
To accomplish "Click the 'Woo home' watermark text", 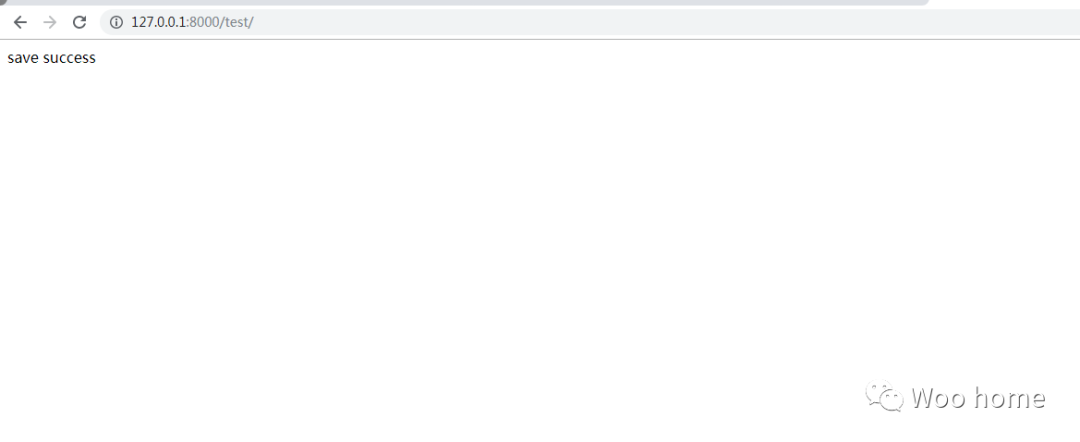I will (978, 398).
